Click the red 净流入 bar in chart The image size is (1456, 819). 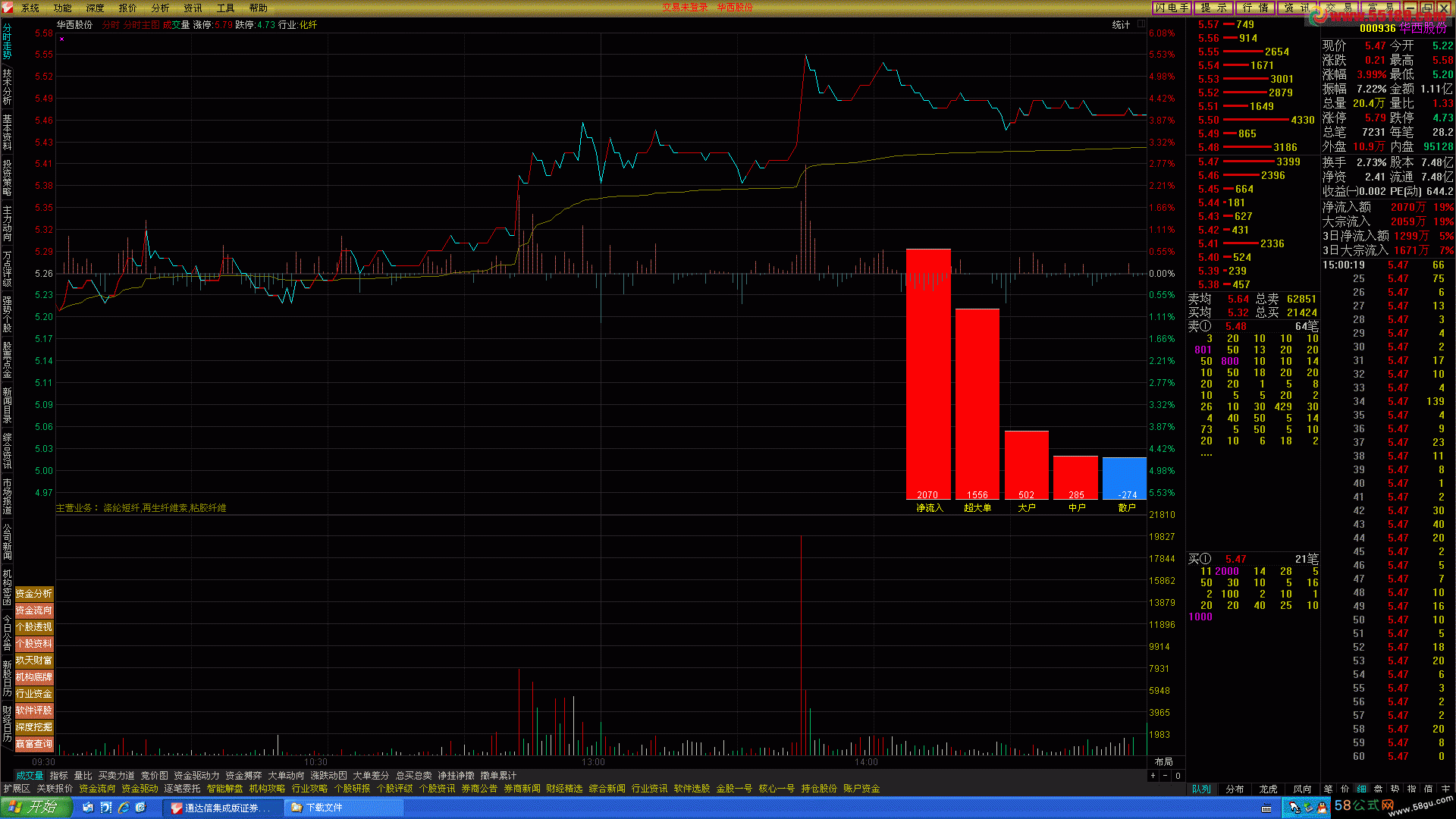928,374
